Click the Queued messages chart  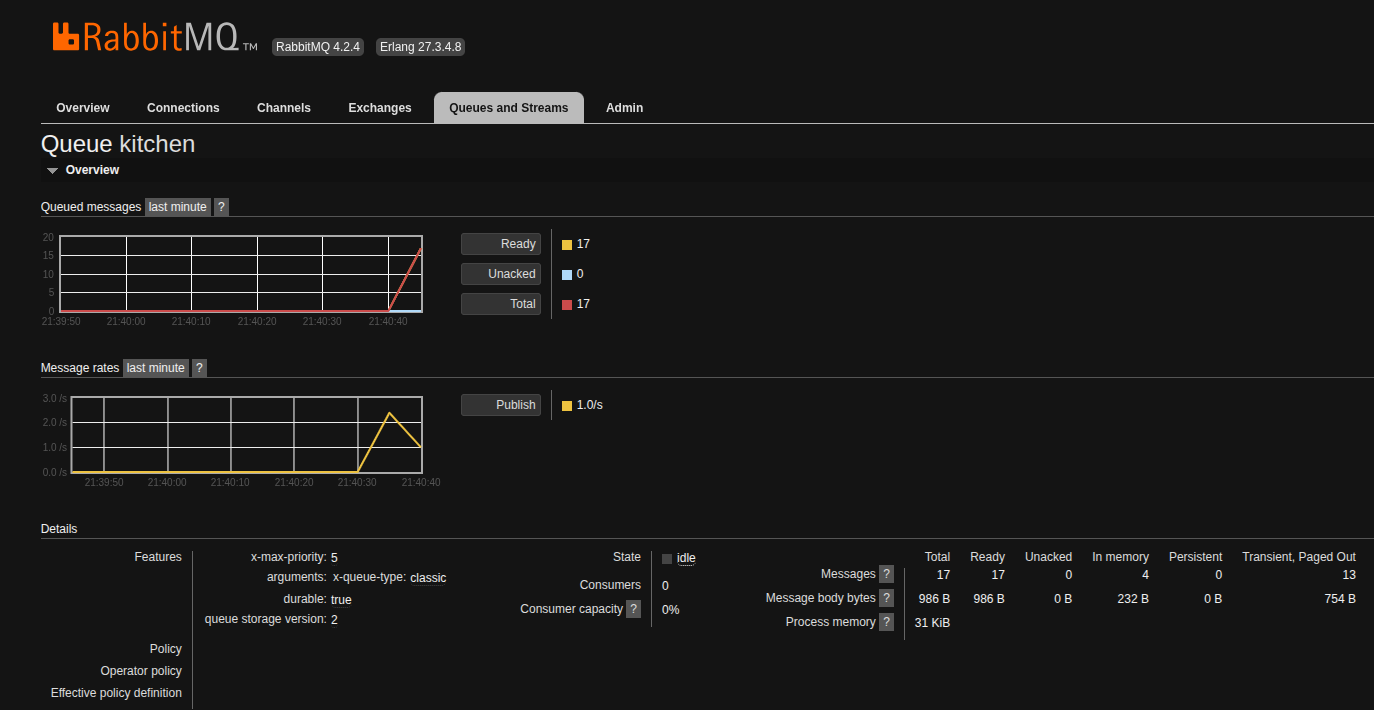[241, 274]
